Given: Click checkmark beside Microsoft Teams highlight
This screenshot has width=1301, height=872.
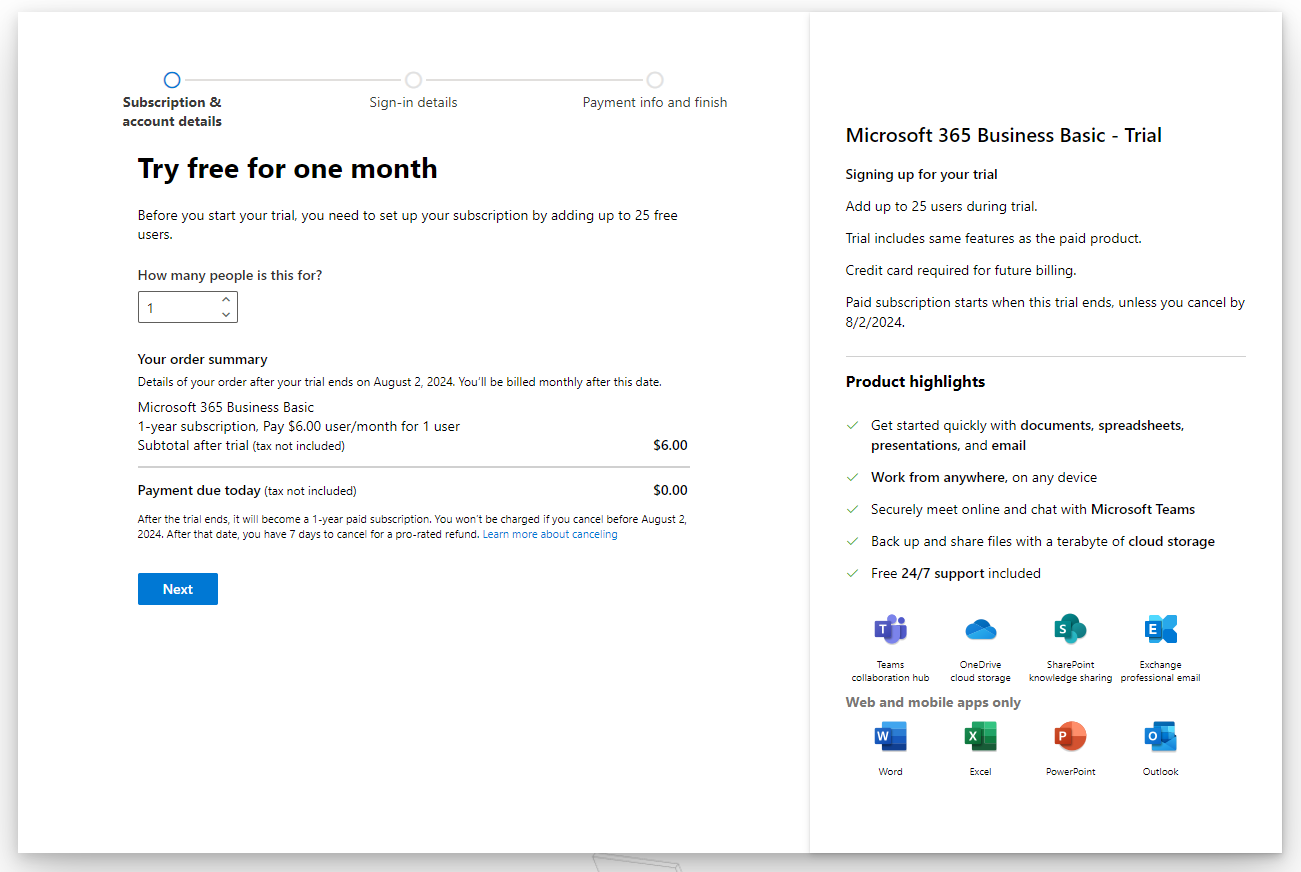Looking at the screenshot, I should pyautogui.click(x=852, y=509).
